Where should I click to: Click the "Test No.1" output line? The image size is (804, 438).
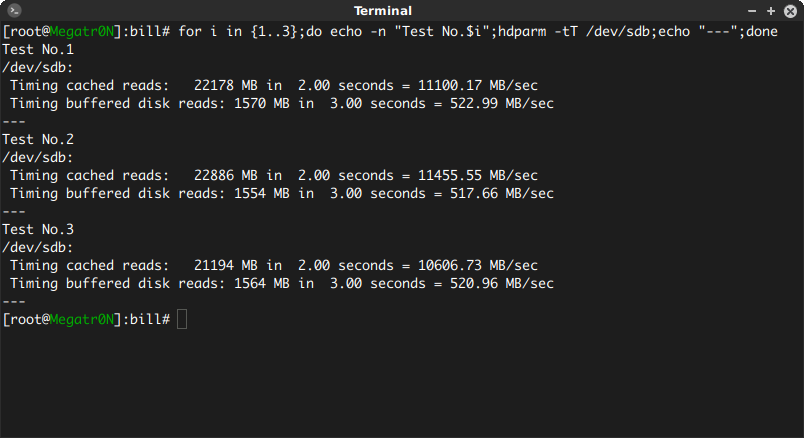[37, 49]
